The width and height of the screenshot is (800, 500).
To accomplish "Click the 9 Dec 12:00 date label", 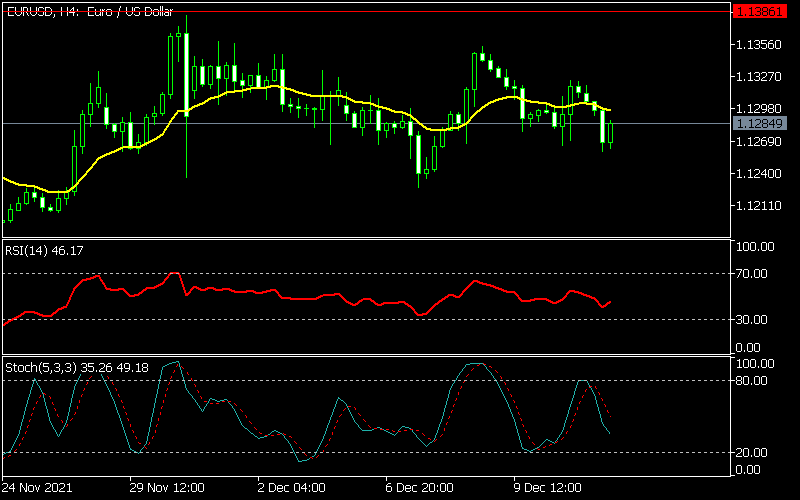I will (547, 487).
